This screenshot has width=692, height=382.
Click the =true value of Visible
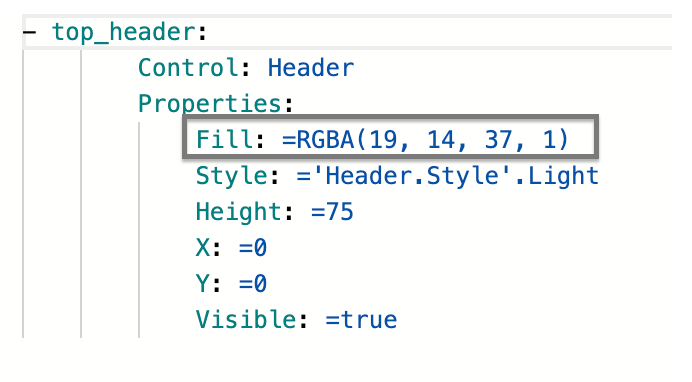[x=361, y=319]
